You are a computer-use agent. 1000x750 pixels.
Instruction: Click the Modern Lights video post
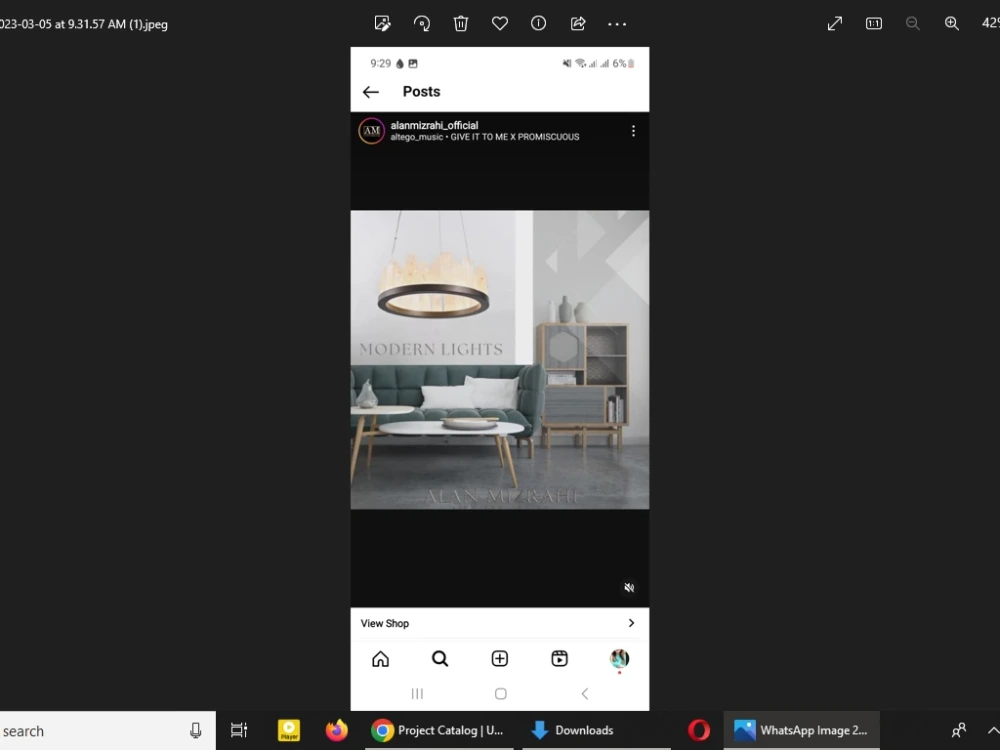click(499, 360)
